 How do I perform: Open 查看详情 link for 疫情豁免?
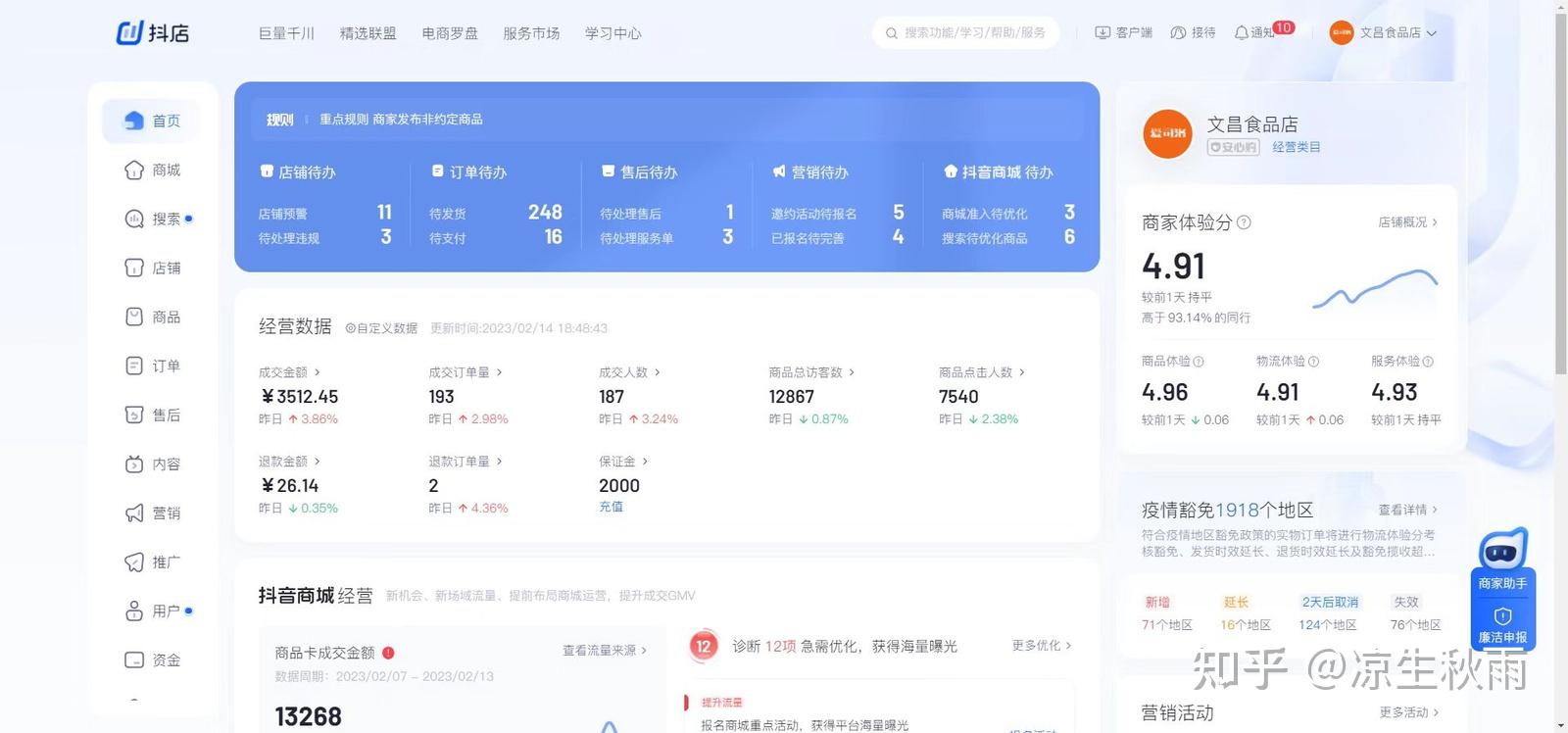tap(1407, 510)
